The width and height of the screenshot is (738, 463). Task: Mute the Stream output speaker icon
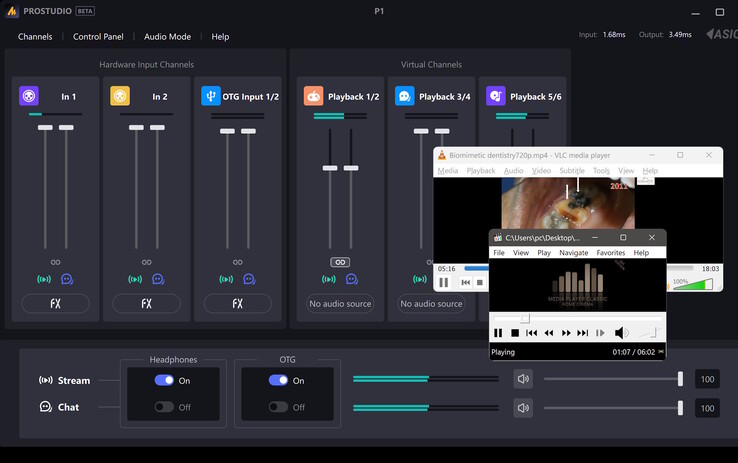(x=523, y=379)
